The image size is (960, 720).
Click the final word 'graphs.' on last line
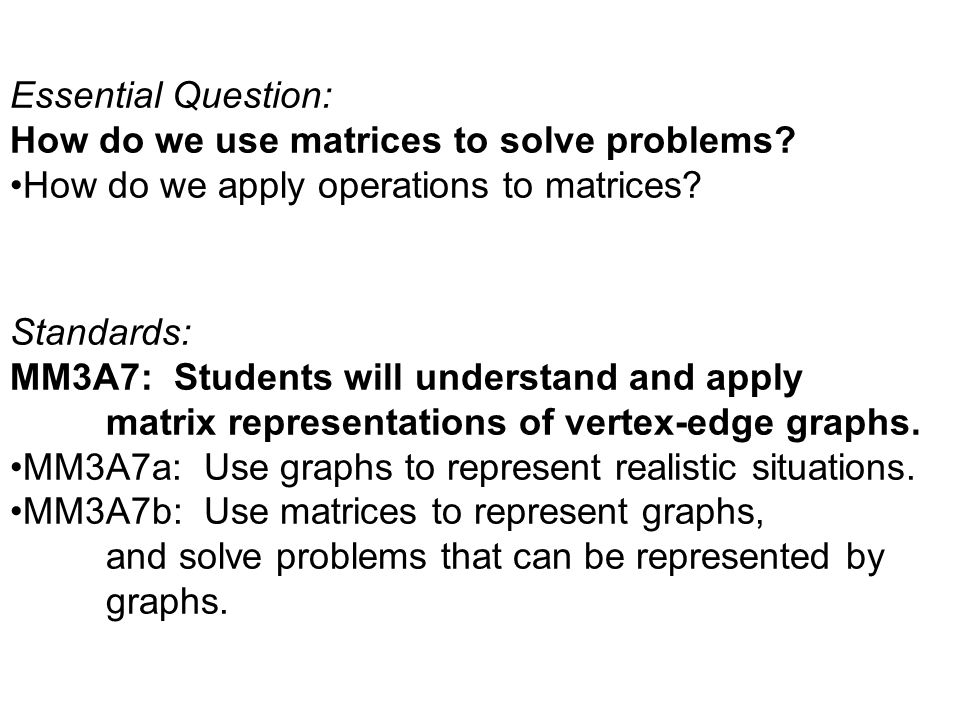click(167, 603)
